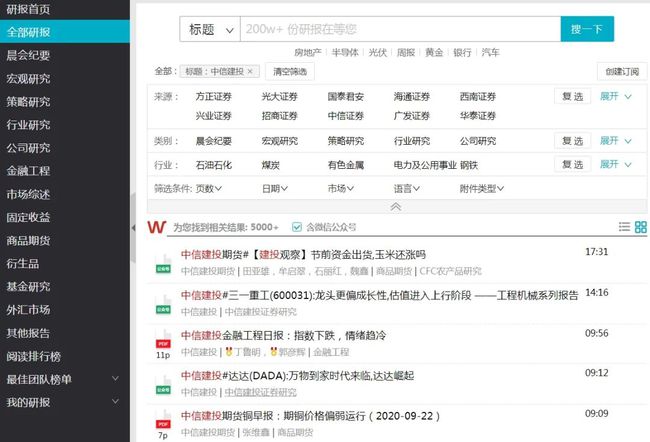Open the 语言 filter dropdown
The height and width of the screenshot is (442, 650).
click(x=407, y=189)
